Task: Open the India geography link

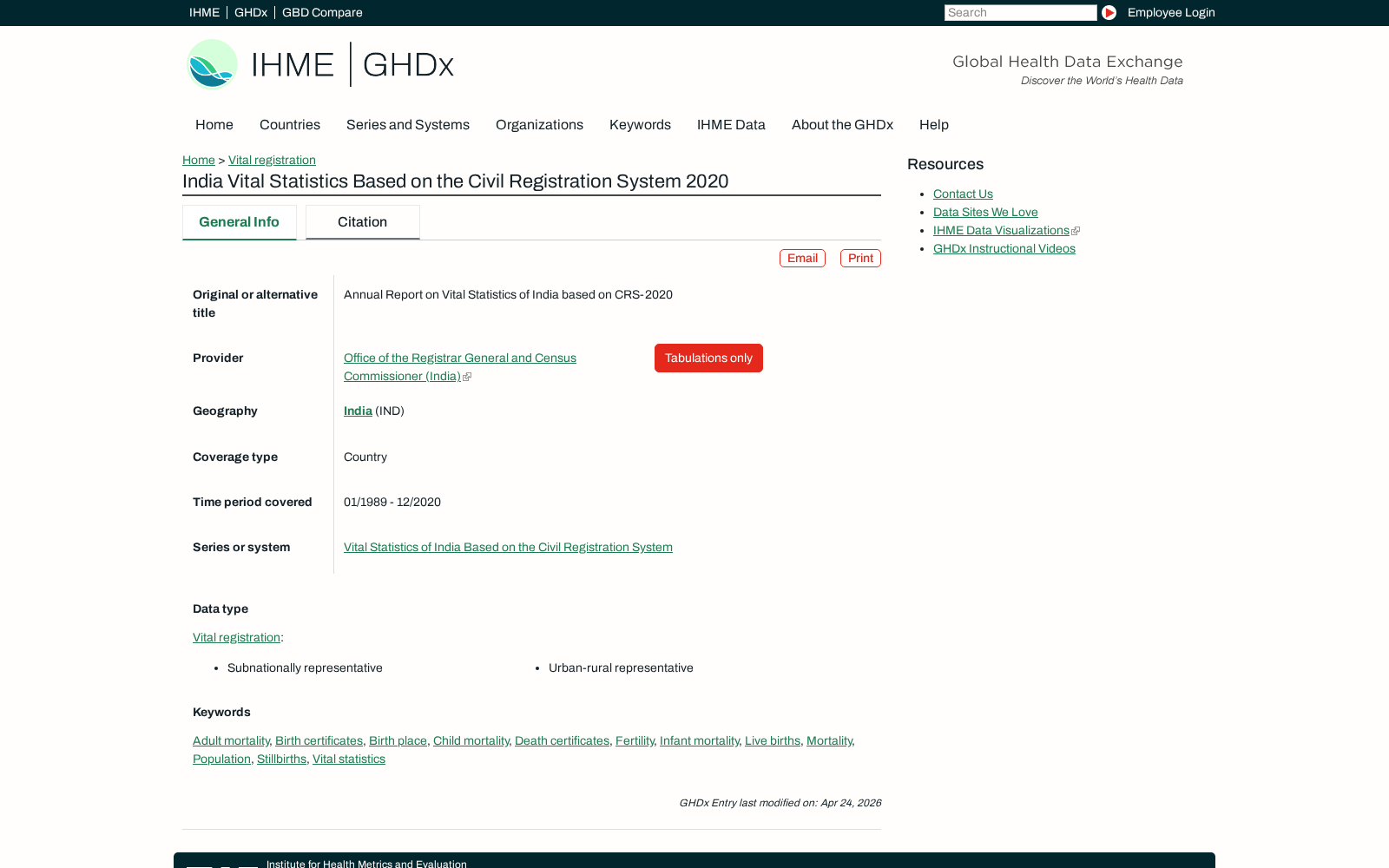Action: pyautogui.click(x=358, y=411)
